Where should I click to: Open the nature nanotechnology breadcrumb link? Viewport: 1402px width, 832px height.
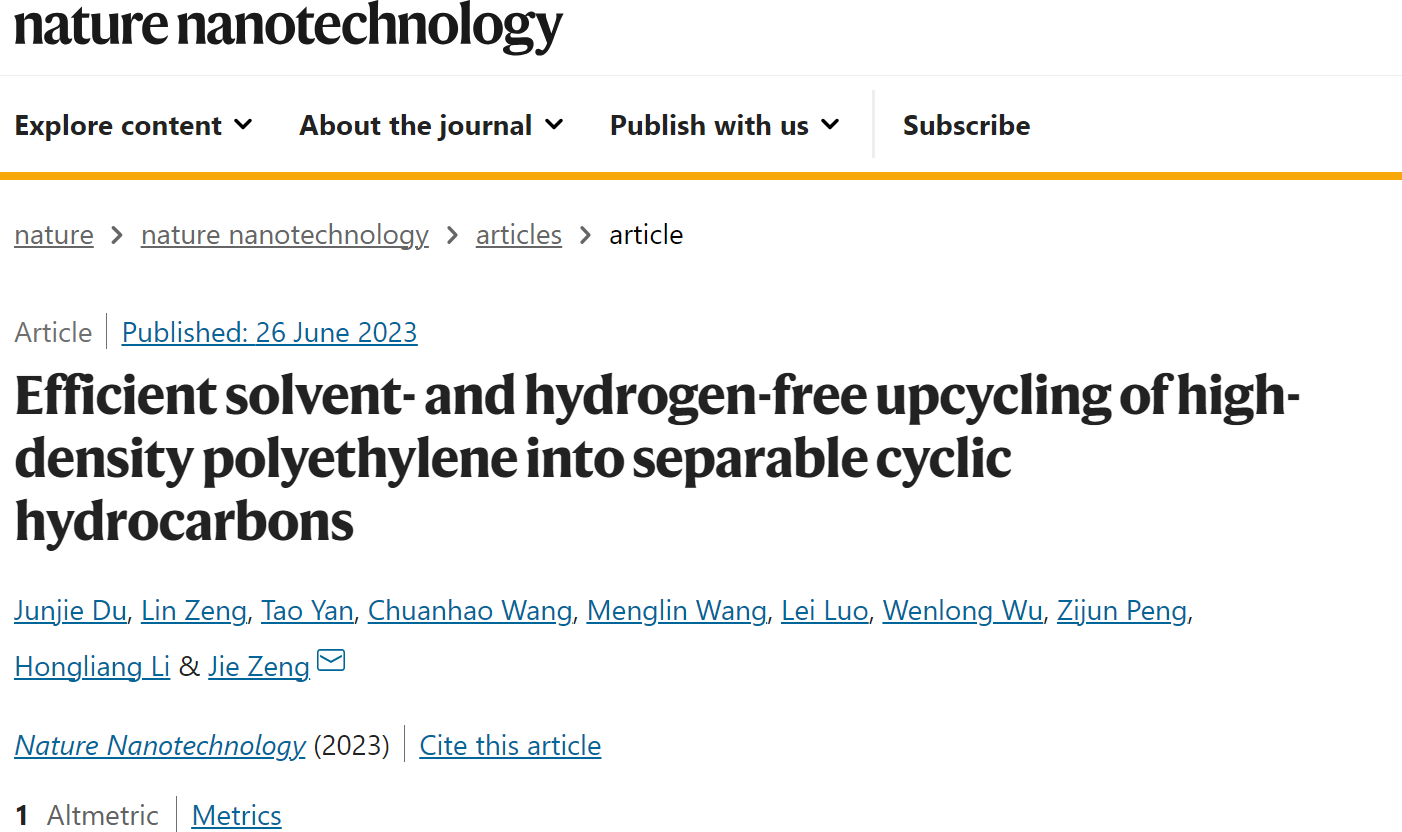[x=285, y=235]
